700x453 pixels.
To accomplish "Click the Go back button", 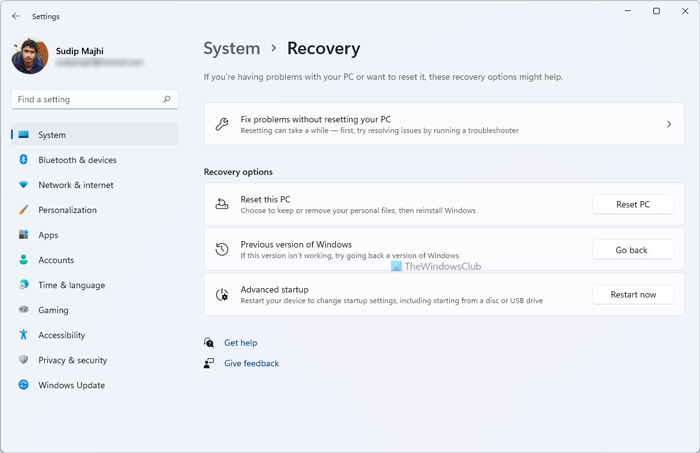I will point(632,250).
